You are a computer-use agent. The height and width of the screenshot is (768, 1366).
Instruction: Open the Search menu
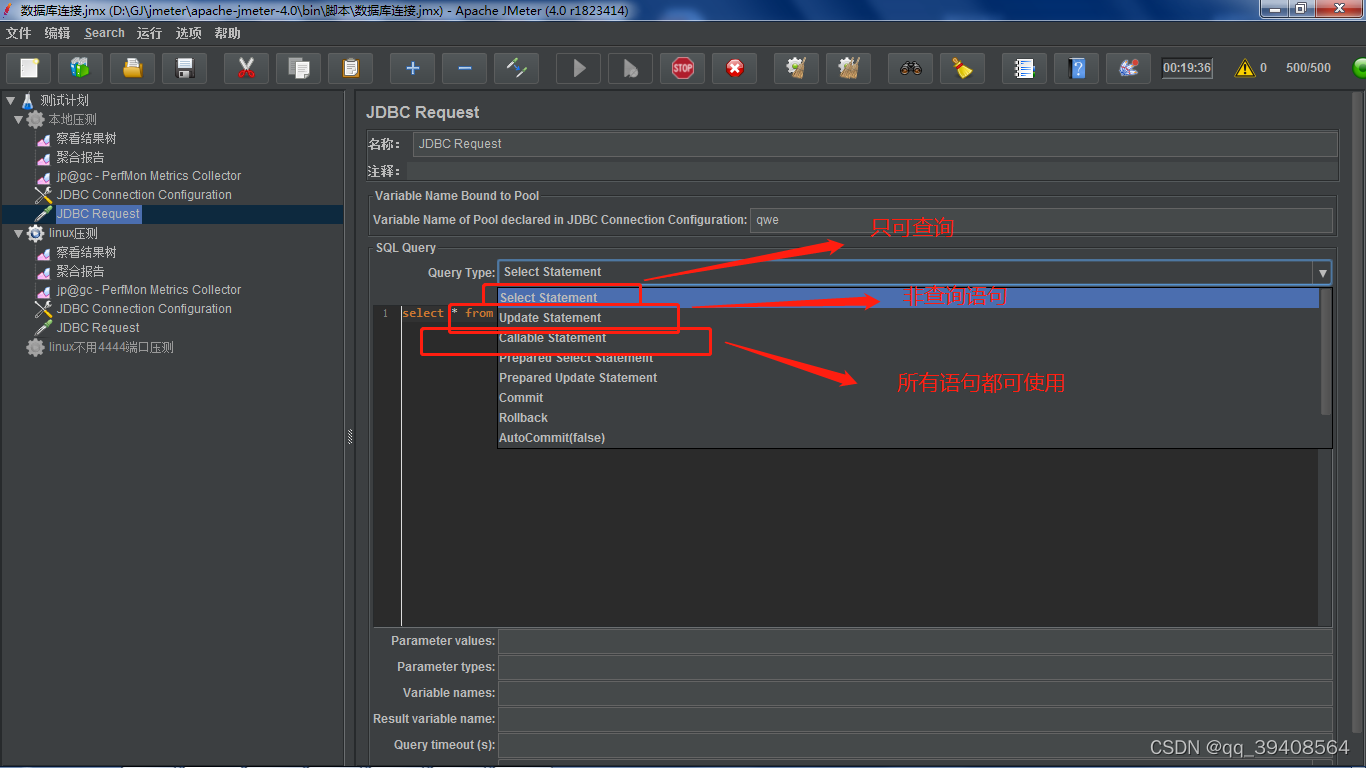point(104,33)
